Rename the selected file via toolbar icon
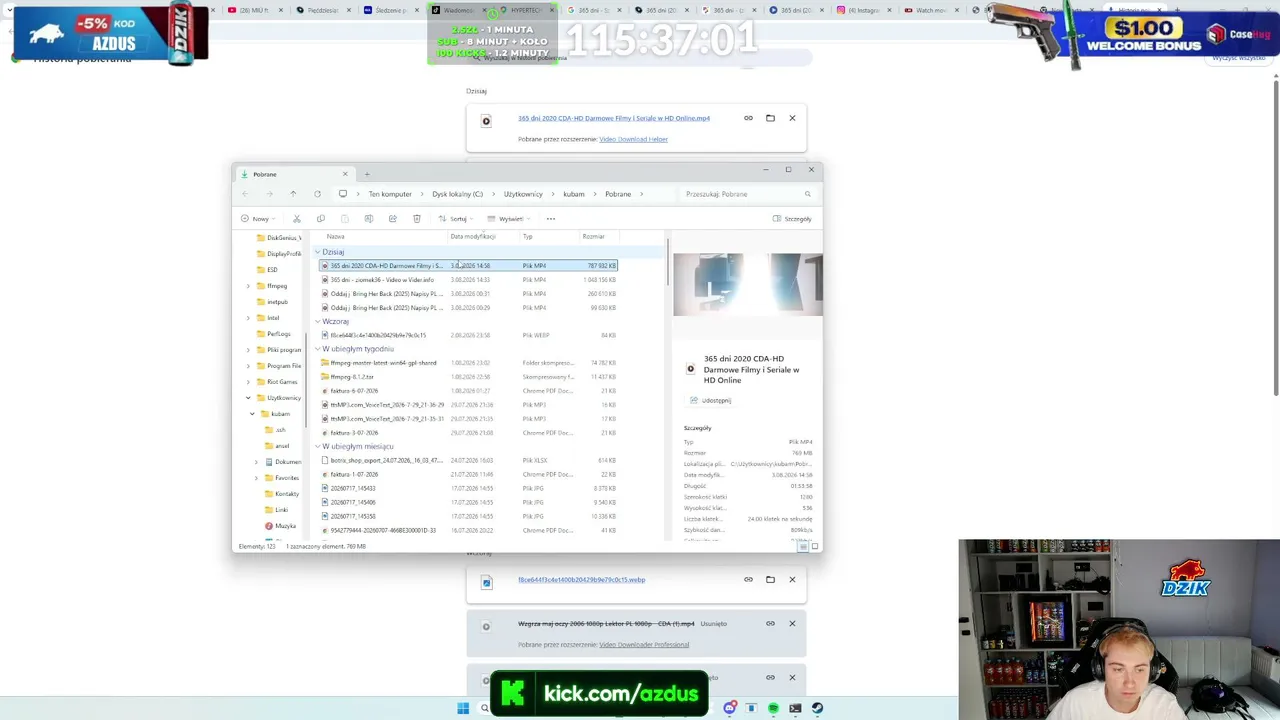This screenshot has height=720, width=1280. 369,219
